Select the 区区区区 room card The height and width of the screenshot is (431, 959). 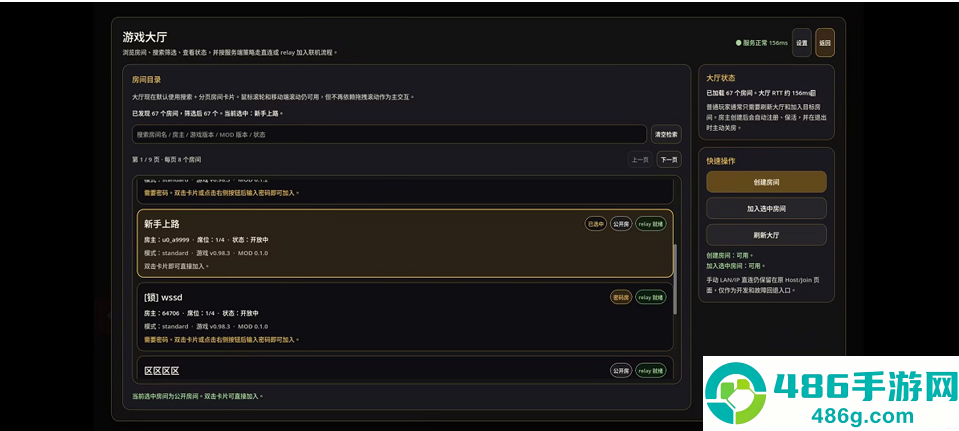[x=405, y=369]
